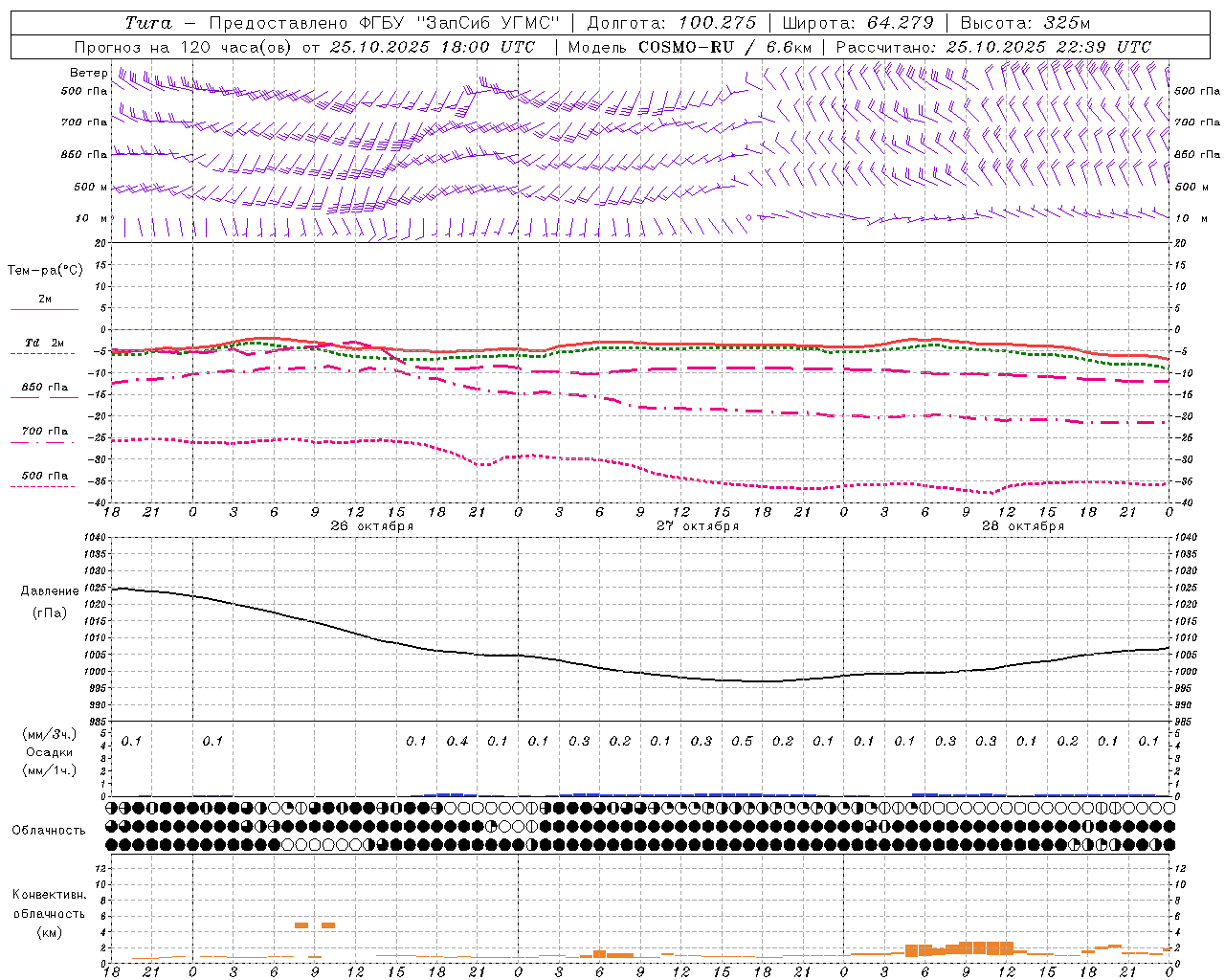Click the "0.4" precipitation value
The height and width of the screenshot is (980, 1225).
tap(457, 742)
